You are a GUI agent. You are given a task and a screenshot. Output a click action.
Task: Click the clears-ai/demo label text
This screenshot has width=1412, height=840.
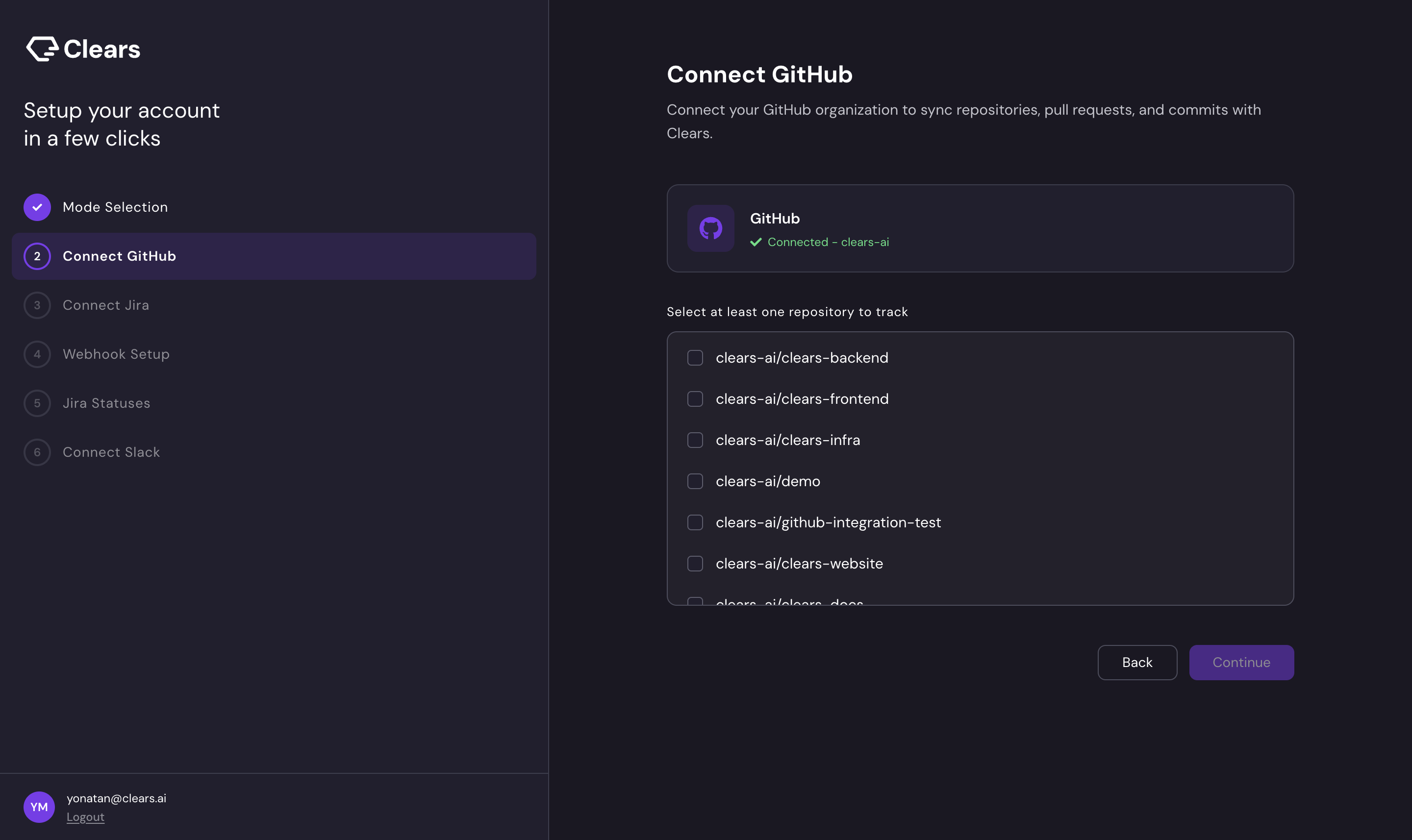768,481
